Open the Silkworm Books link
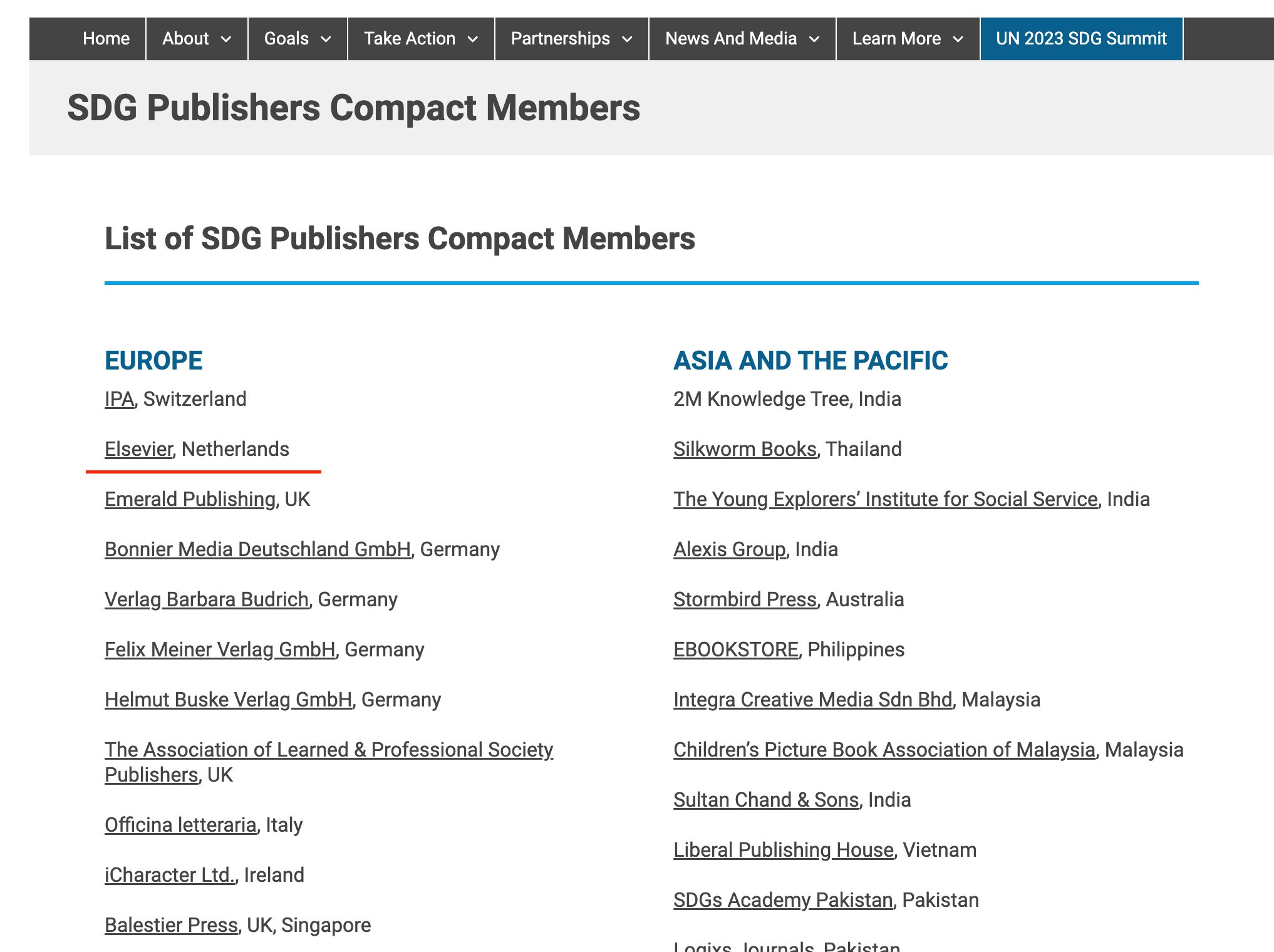This screenshot has width=1274, height=952. pos(745,449)
